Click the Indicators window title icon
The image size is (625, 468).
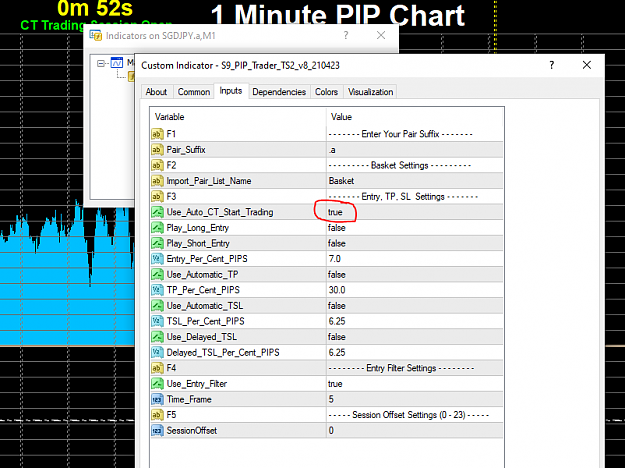coord(96,35)
